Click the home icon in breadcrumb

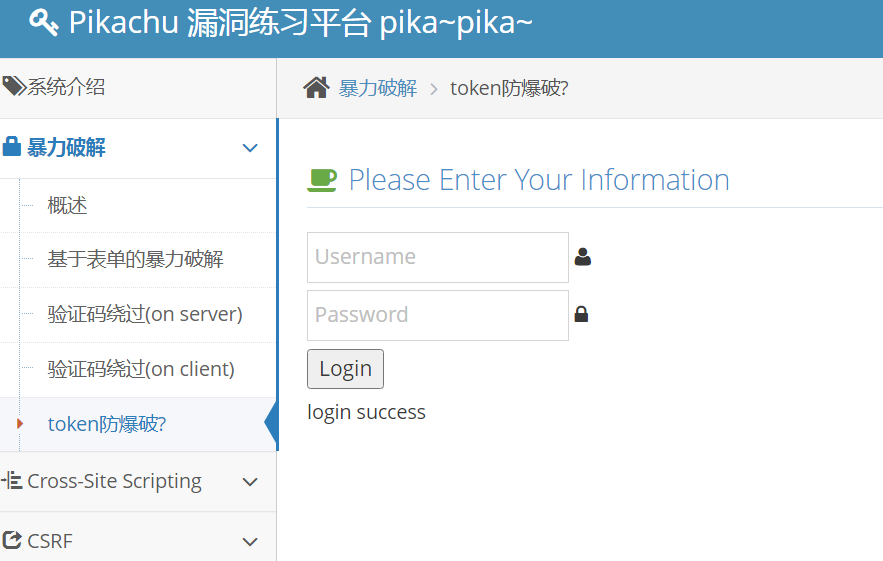(x=316, y=88)
